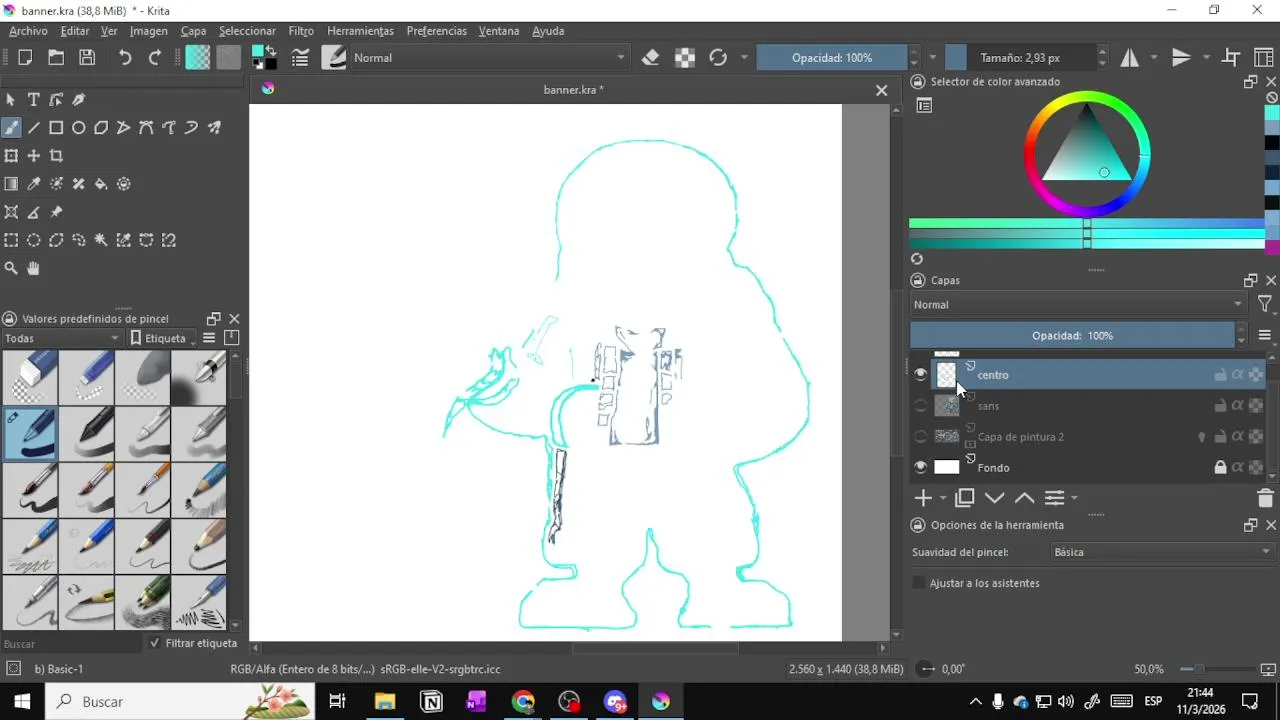Select the Zoom tool

click(11, 268)
